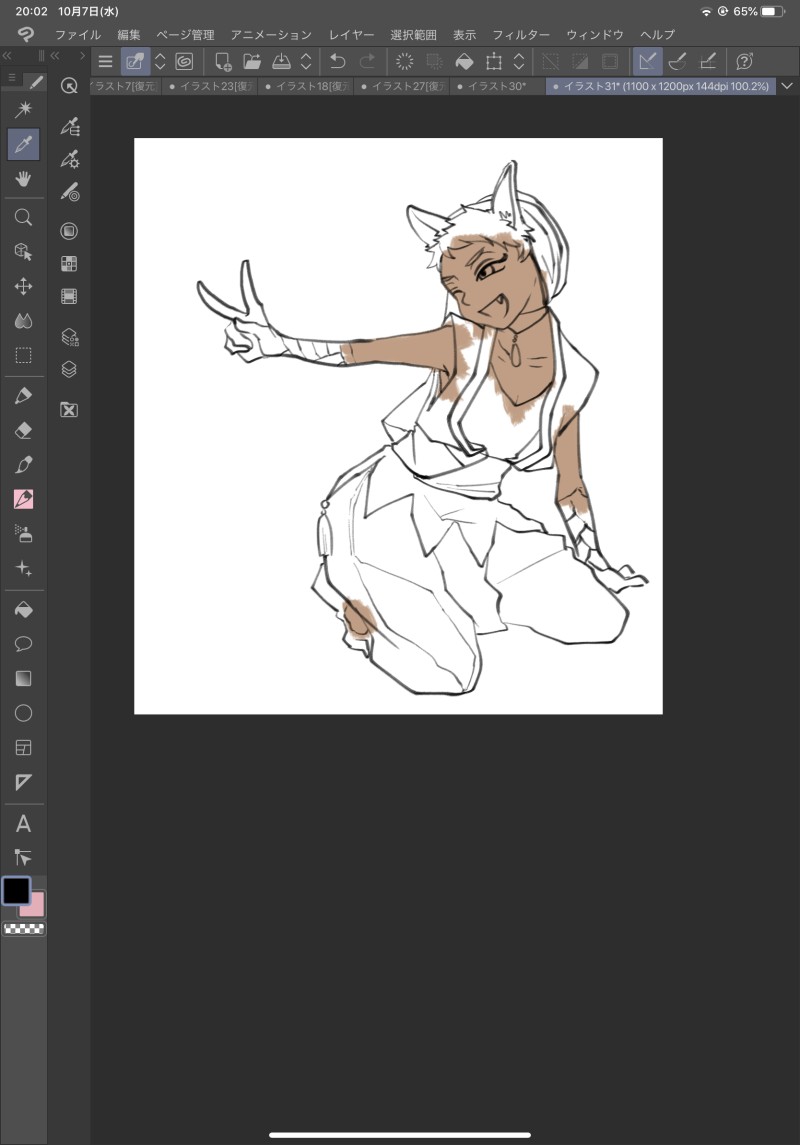Viewport: 800px width, 1145px height.
Task: Toggle the highlighted Snap to Ruler button
Action: [647, 61]
